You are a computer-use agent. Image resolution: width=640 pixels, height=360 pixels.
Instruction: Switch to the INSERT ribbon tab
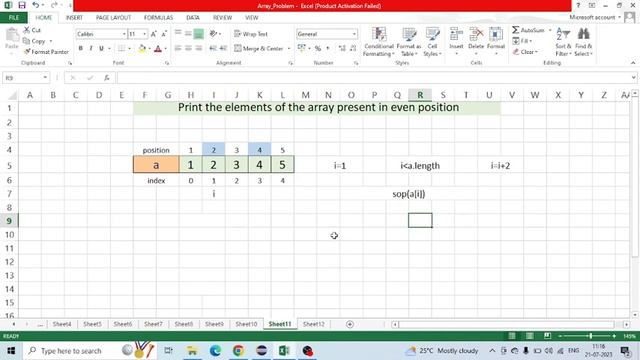[74, 18]
